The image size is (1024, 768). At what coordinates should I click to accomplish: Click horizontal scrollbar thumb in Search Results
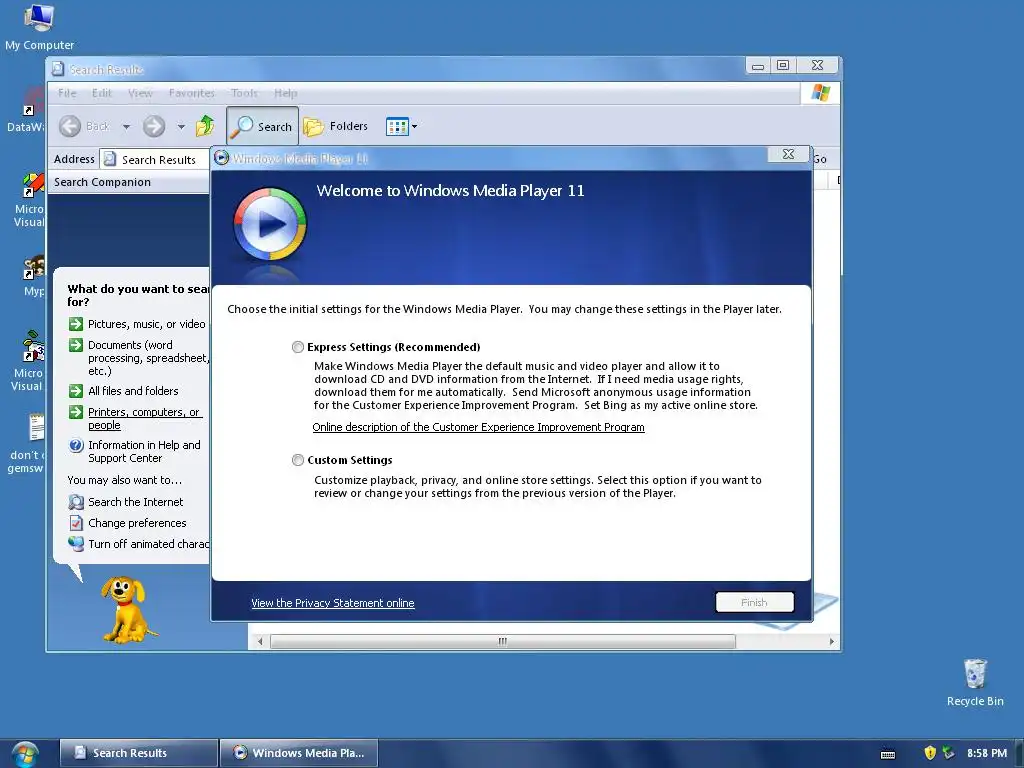tap(503, 641)
